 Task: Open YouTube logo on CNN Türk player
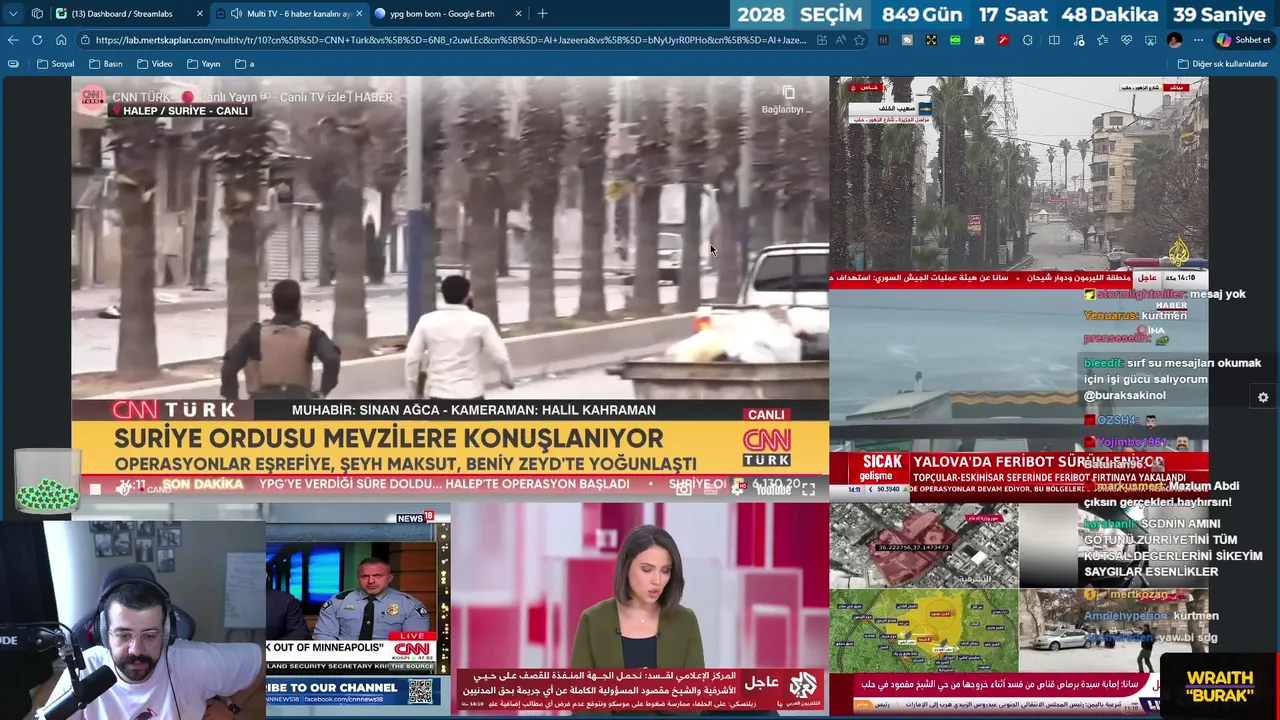click(773, 489)
